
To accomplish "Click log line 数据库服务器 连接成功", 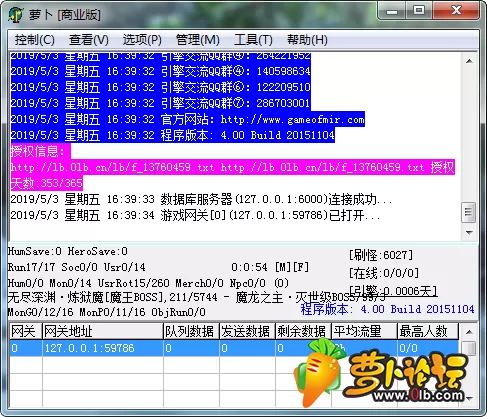I will (x=201, y=199).
